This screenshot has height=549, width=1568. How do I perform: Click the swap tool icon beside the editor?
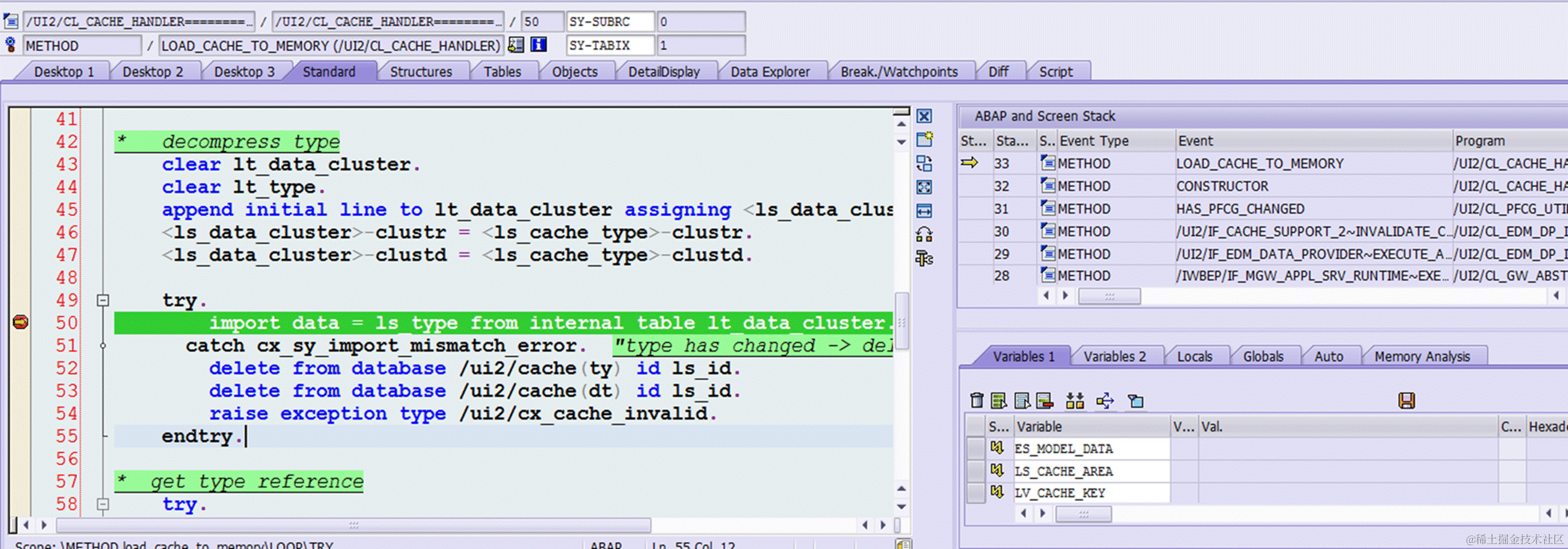[x=924, y=163]
